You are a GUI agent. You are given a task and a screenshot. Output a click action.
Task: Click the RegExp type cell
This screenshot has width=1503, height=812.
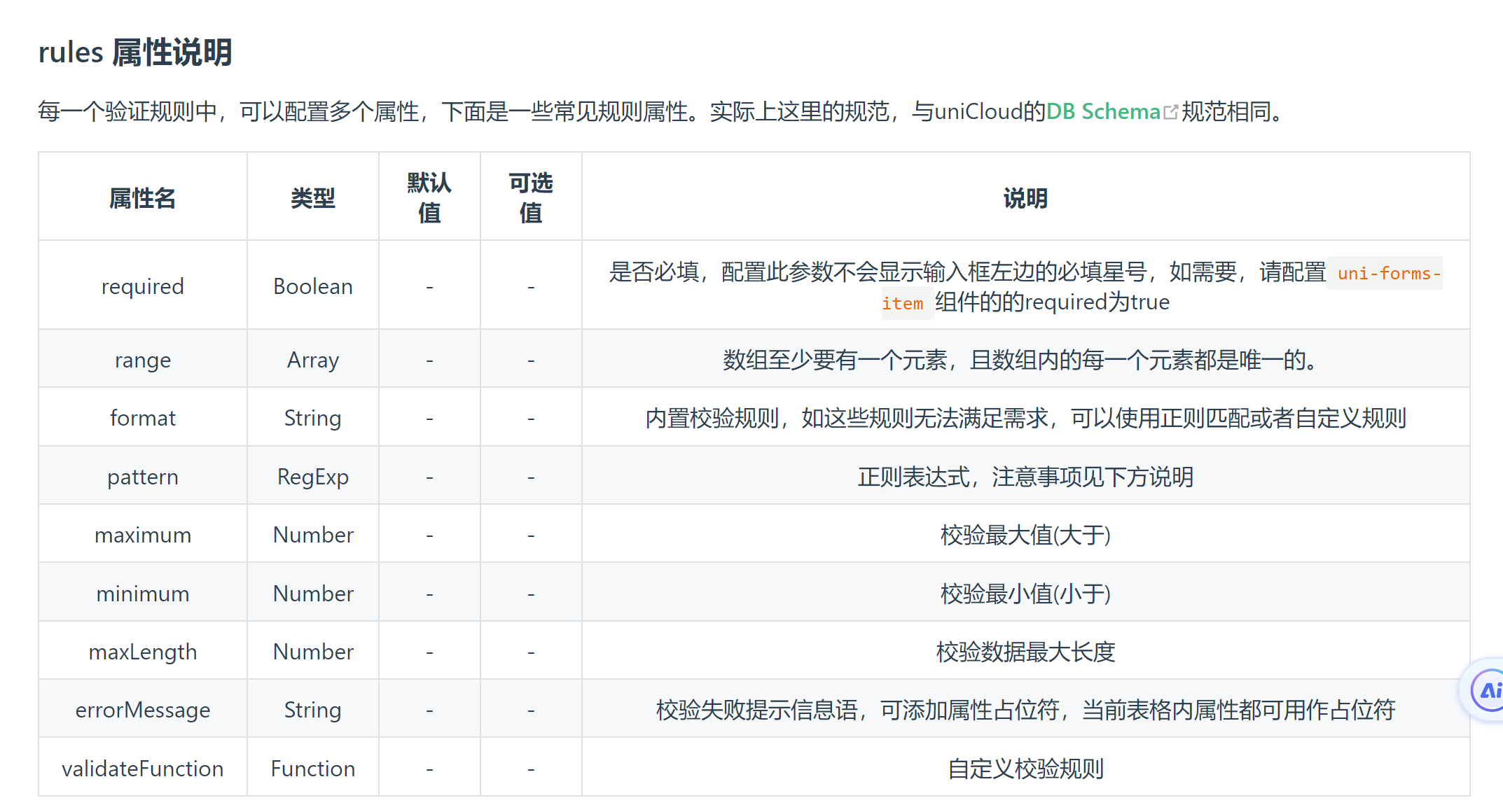(x=312, y=477)
